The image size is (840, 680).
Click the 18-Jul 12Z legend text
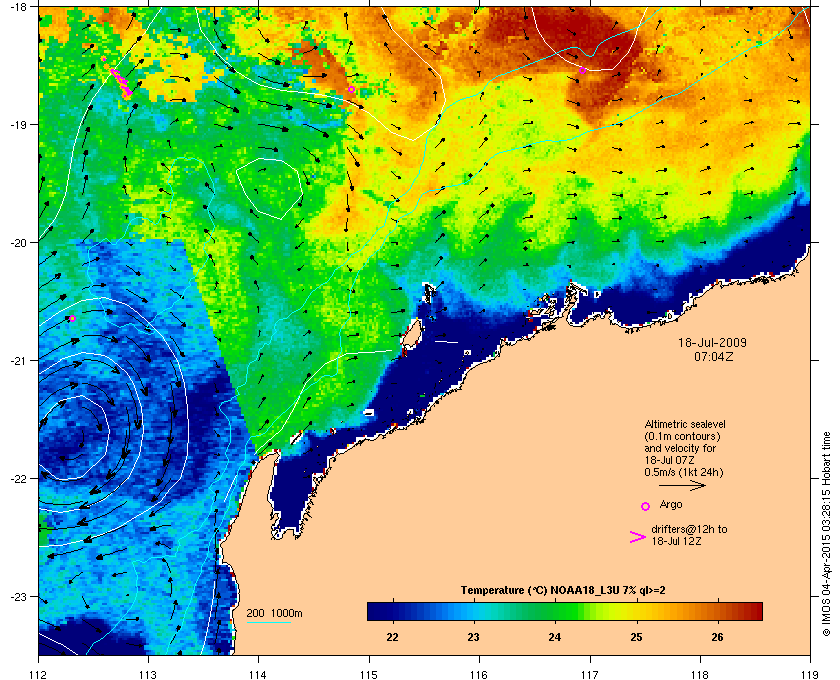click(677, 541)
